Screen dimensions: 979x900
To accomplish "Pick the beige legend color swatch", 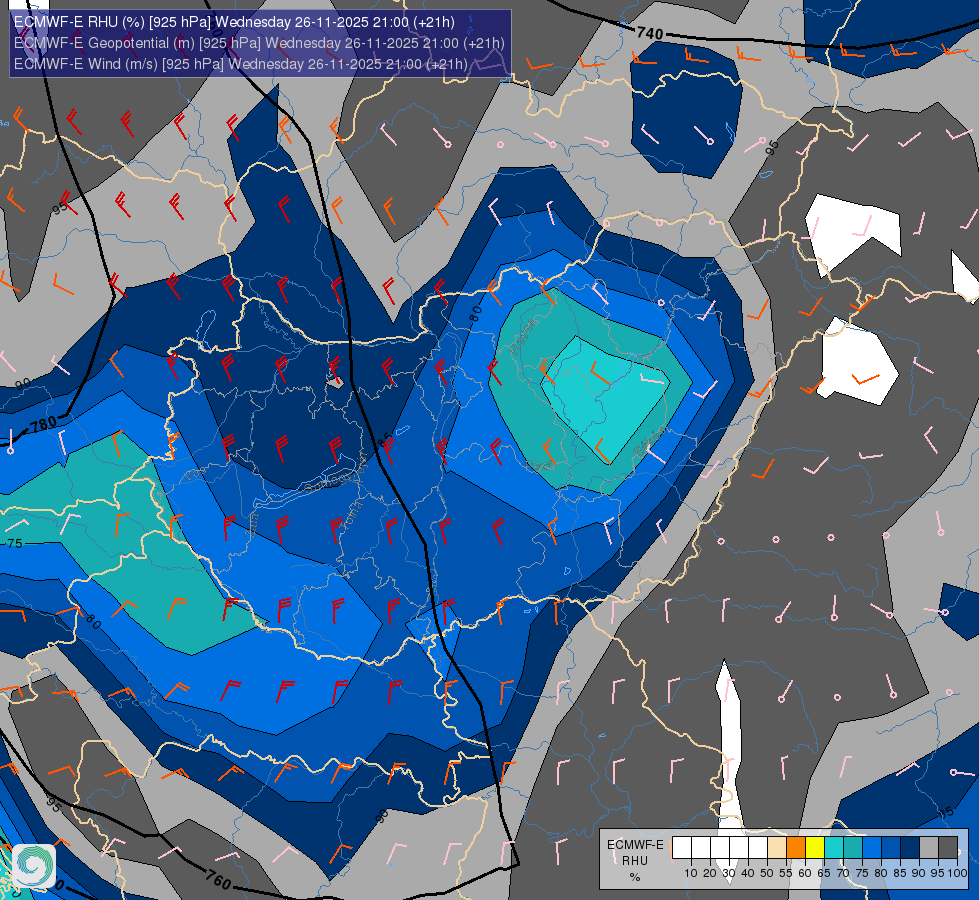I will pyautogui.click(x=777, y=847).
